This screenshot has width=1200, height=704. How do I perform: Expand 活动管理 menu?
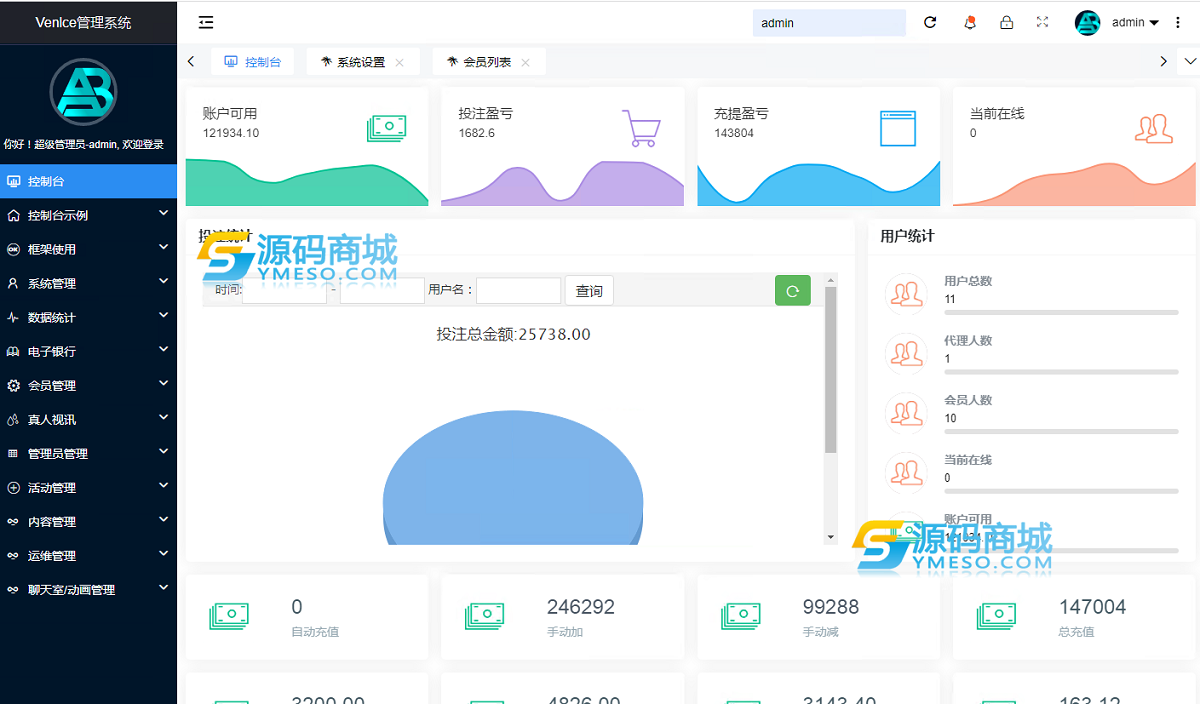[x=88, y=487]
